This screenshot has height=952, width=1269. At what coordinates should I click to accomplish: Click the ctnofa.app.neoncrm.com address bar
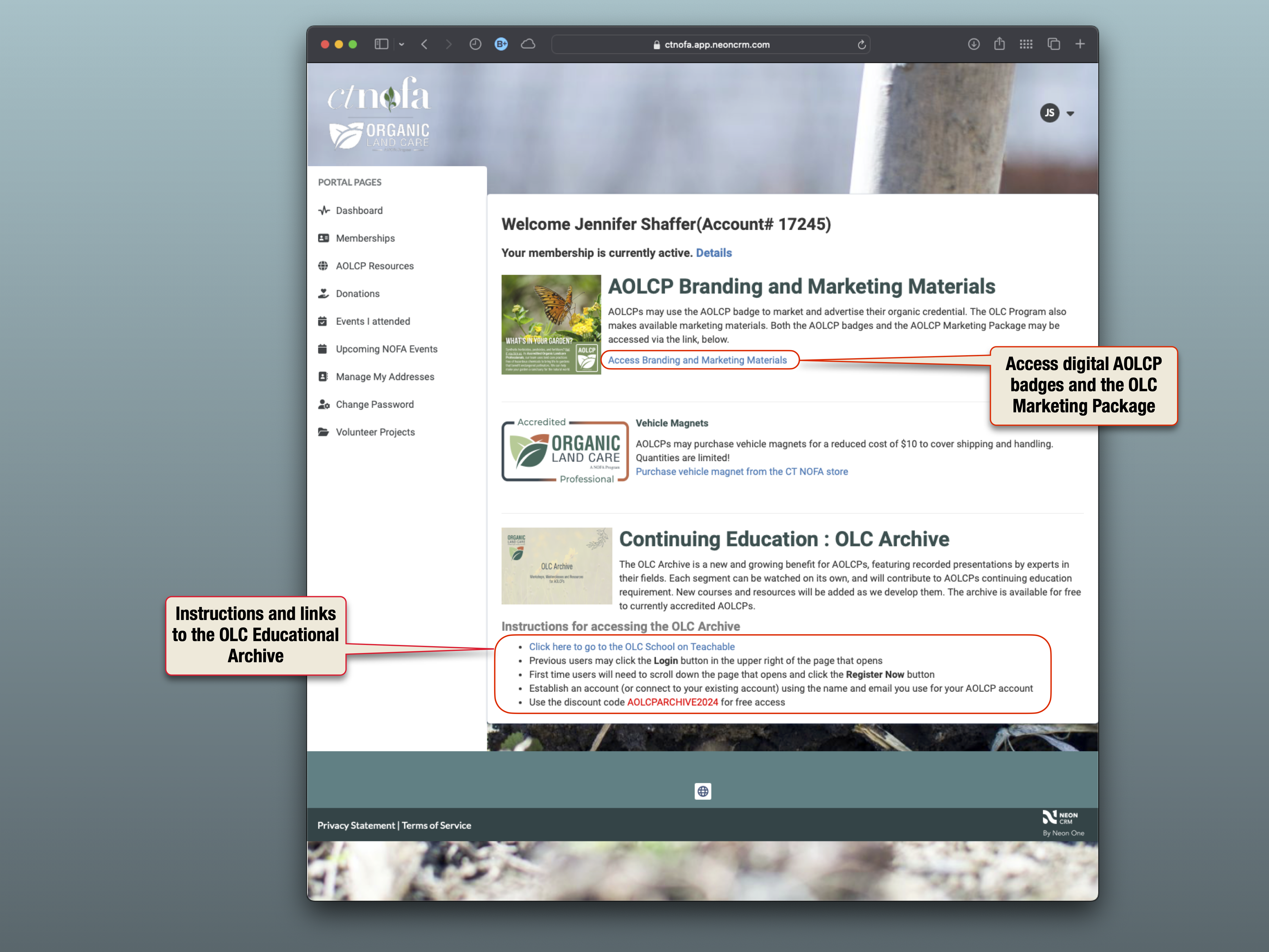(710, 44)
